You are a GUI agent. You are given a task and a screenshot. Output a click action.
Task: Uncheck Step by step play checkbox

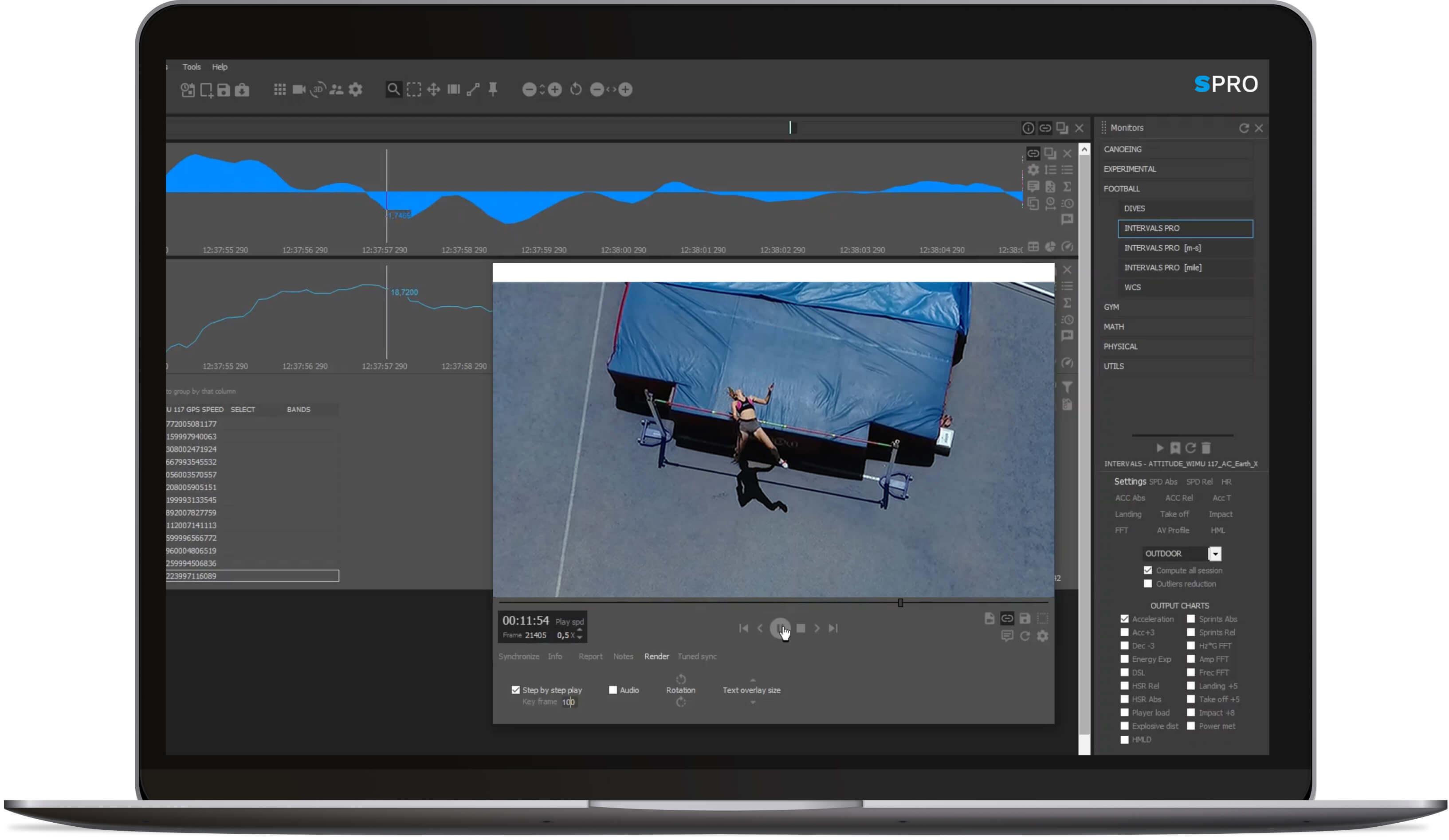(516, 690)
